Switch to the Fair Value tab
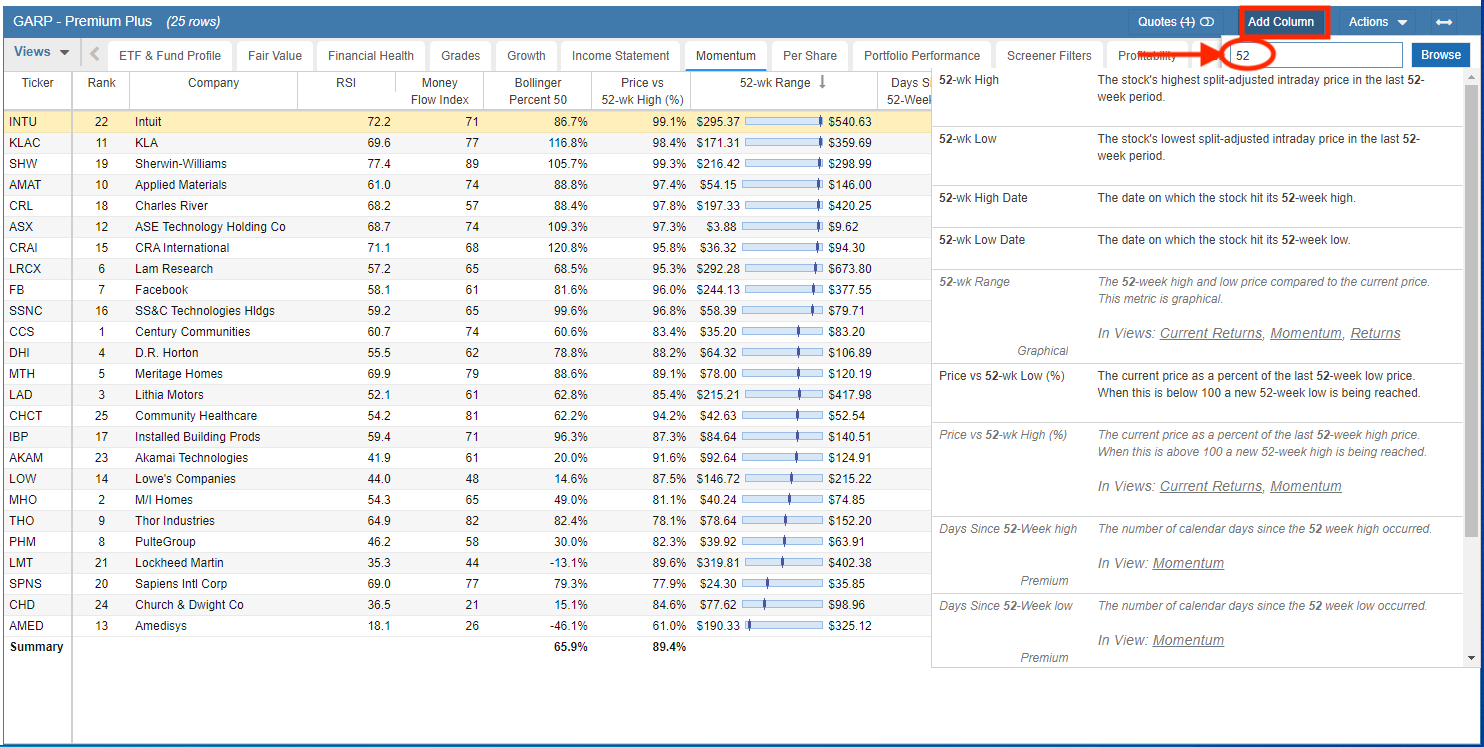1484x747 pixels. pyautogui.click(x=275, y=56)
